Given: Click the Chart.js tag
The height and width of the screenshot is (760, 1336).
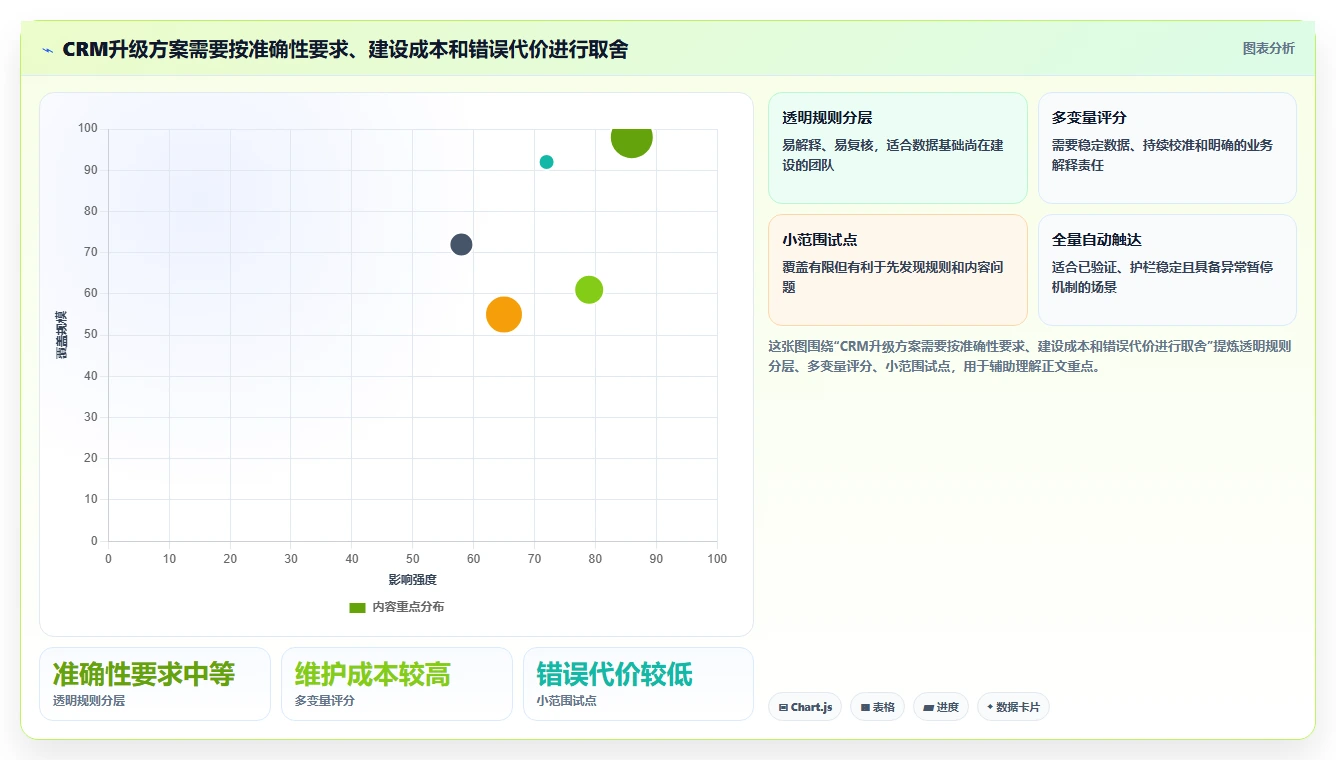Looking at the screenshot, I should (805, 707).
